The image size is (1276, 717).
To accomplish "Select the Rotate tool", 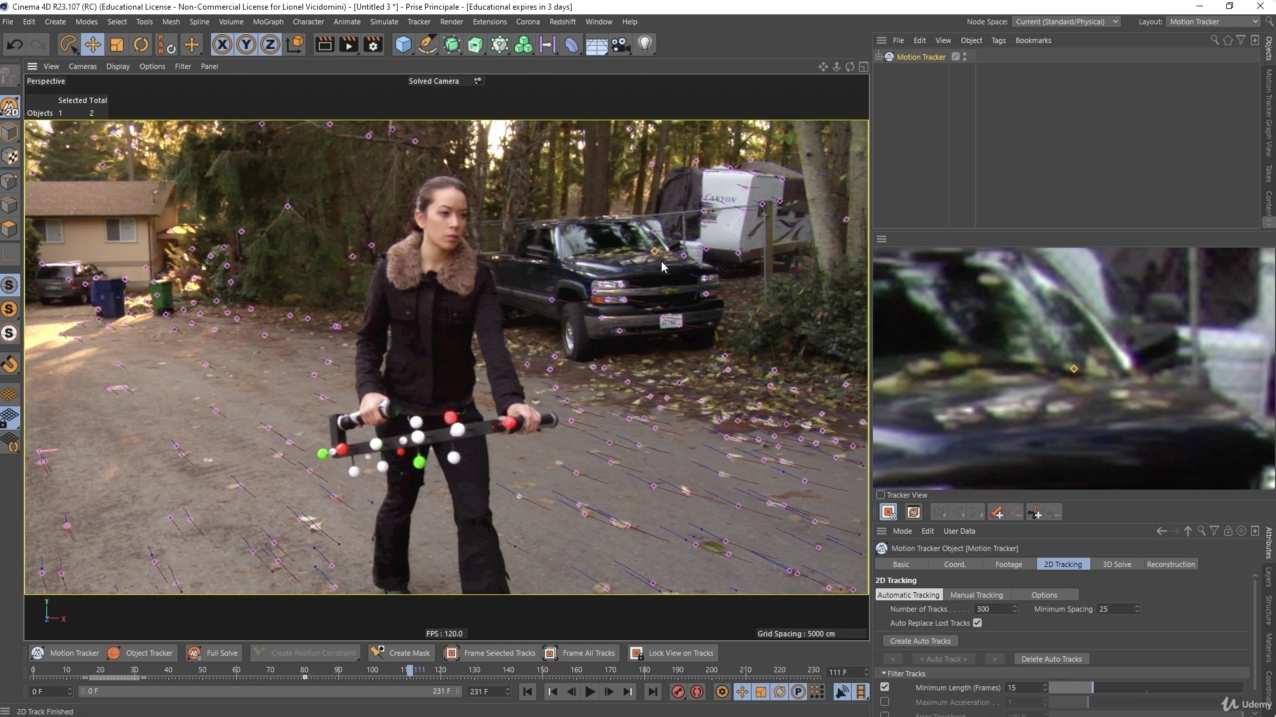I will 141,44.
